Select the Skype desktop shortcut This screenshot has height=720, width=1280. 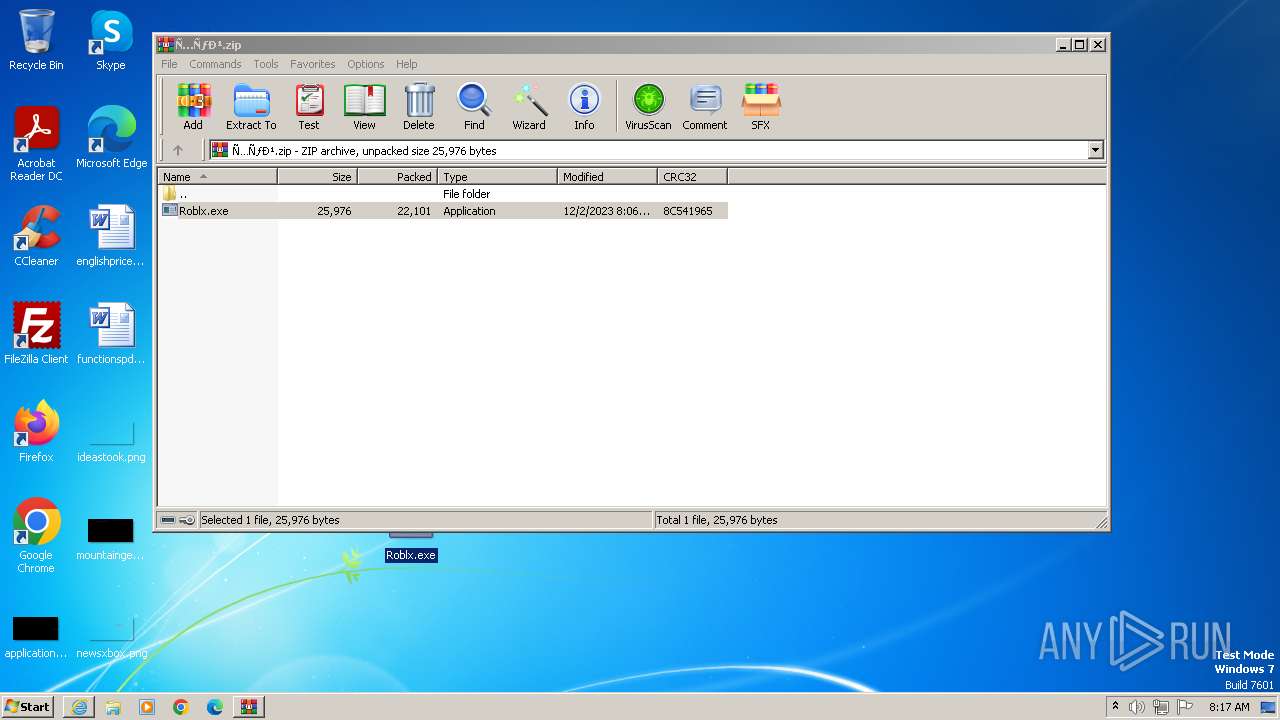(111, 40)
